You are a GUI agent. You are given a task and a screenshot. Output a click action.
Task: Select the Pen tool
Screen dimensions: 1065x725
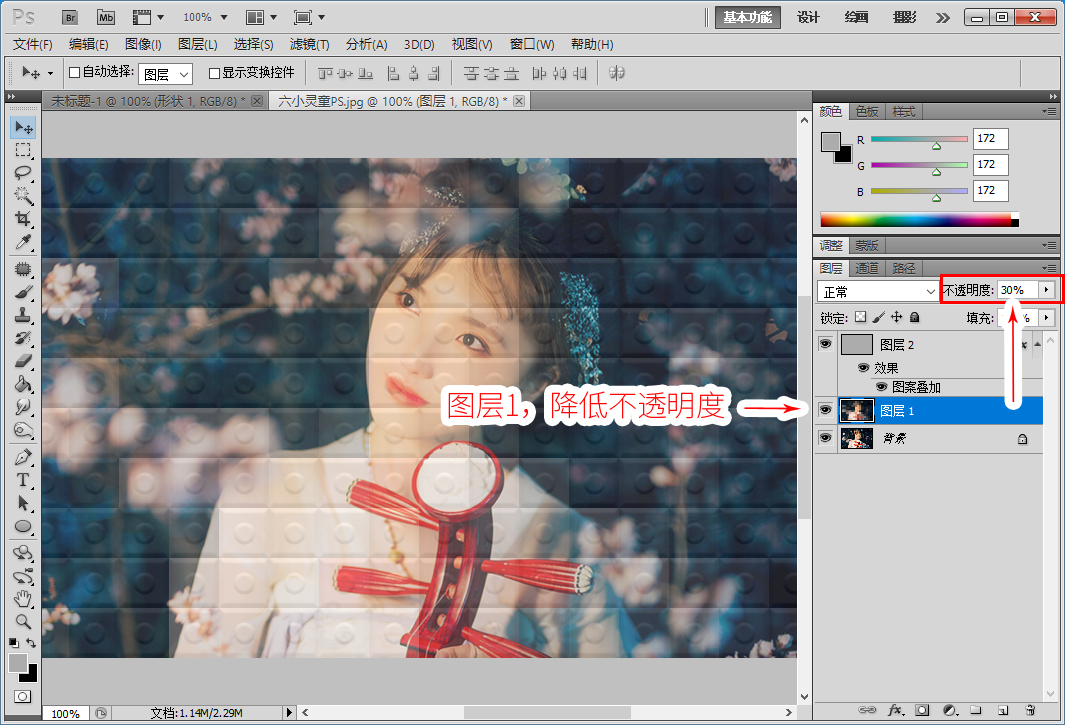tap(23, 457)
